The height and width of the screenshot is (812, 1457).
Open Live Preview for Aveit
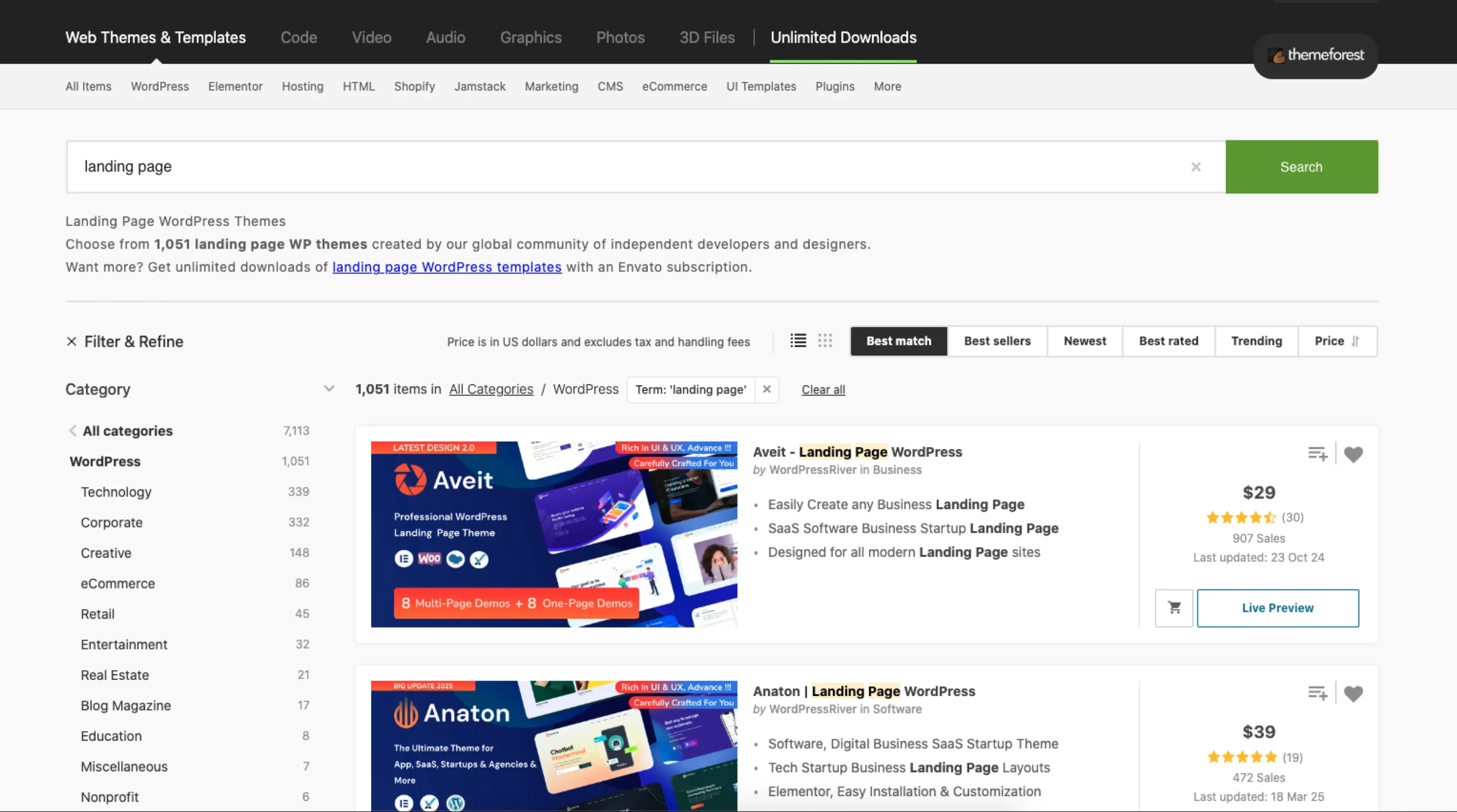[x=1278, y=608]
